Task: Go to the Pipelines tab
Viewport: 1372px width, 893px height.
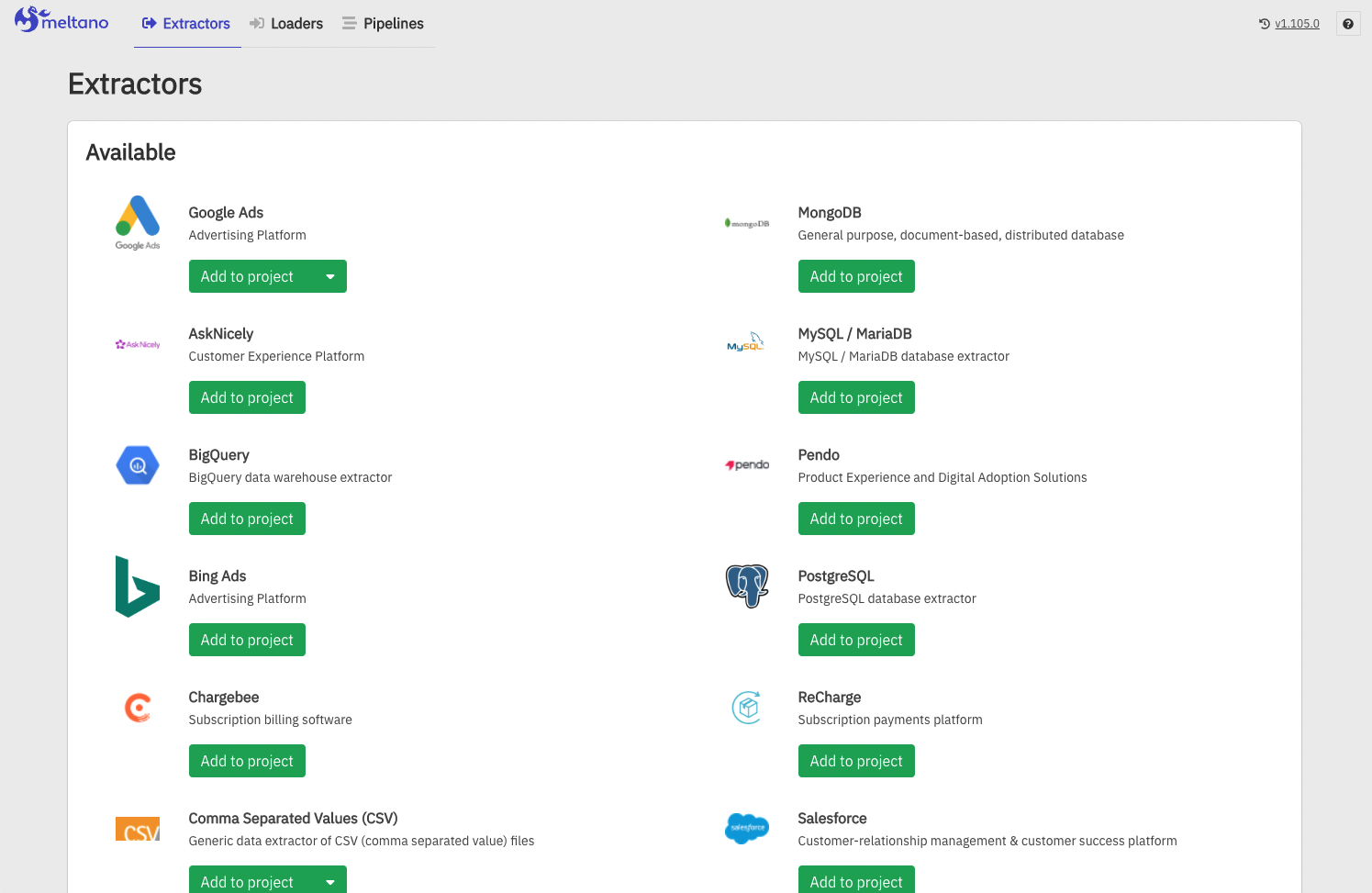Action: coord(384,24)
